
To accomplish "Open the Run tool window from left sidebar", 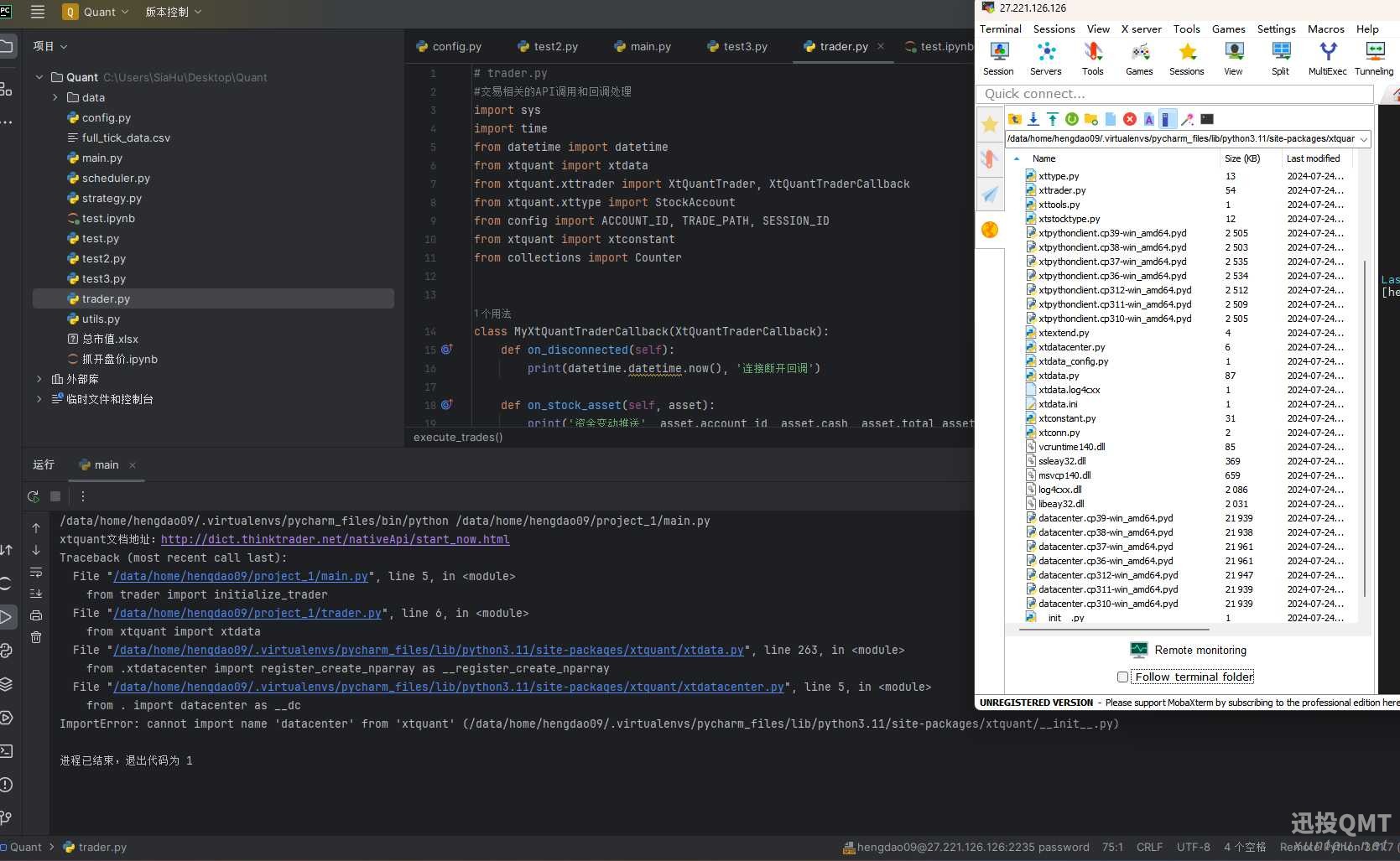I will click(x=6, y=617).
